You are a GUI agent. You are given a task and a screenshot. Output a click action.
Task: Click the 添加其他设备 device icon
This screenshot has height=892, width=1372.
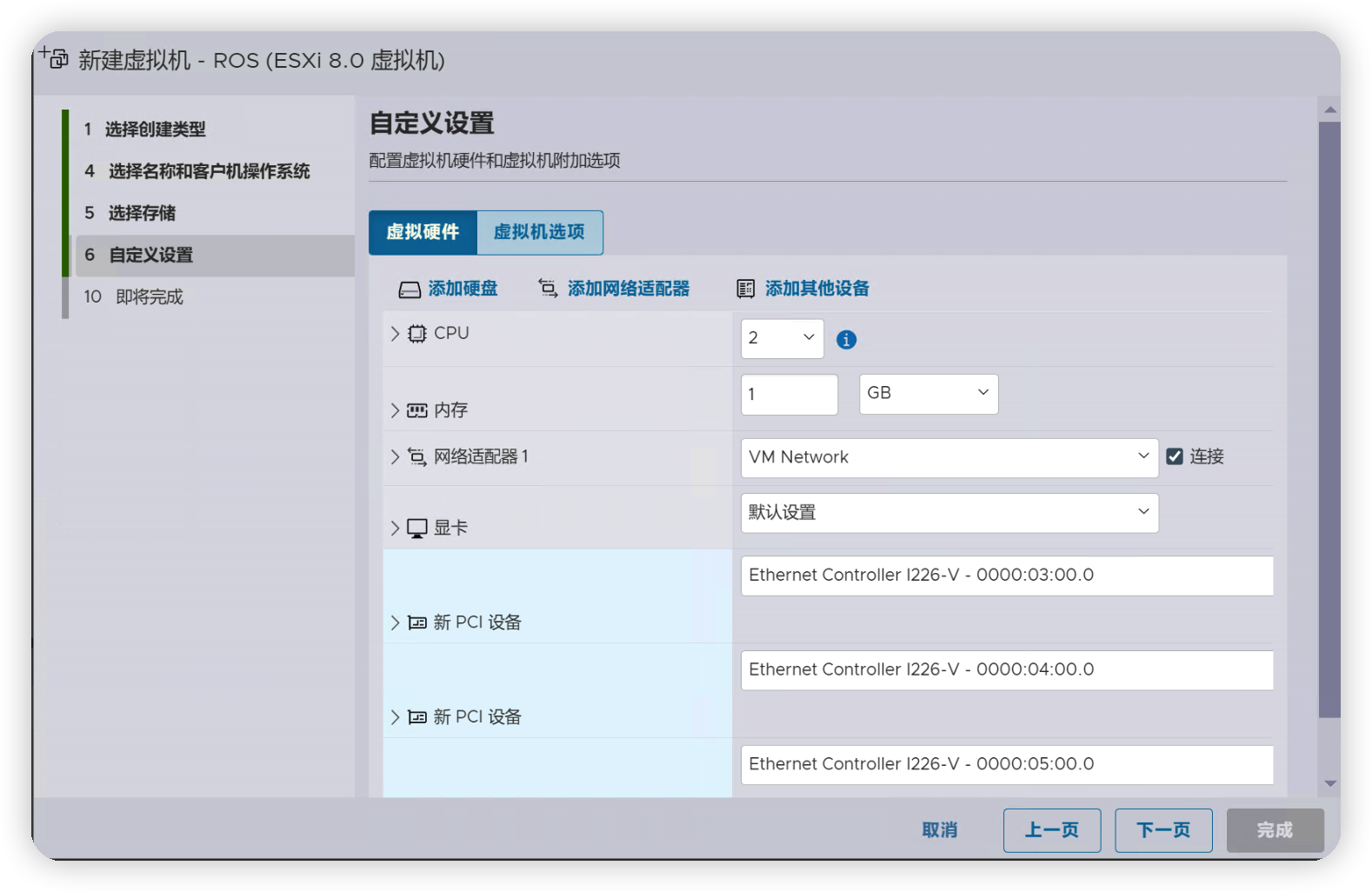point(745,289)
